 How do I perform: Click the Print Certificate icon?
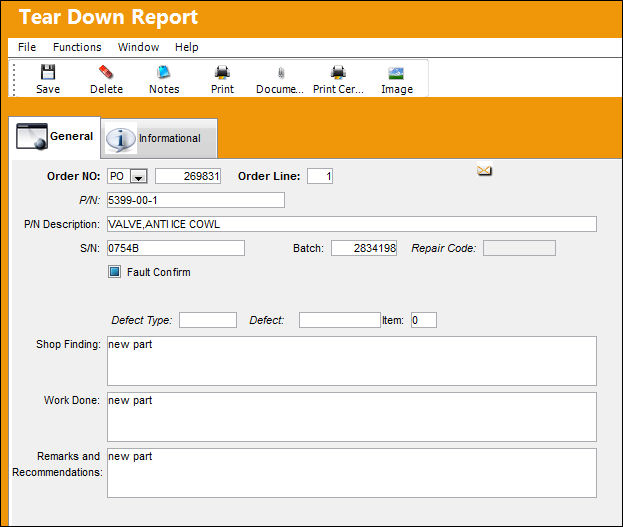[338, 72]
